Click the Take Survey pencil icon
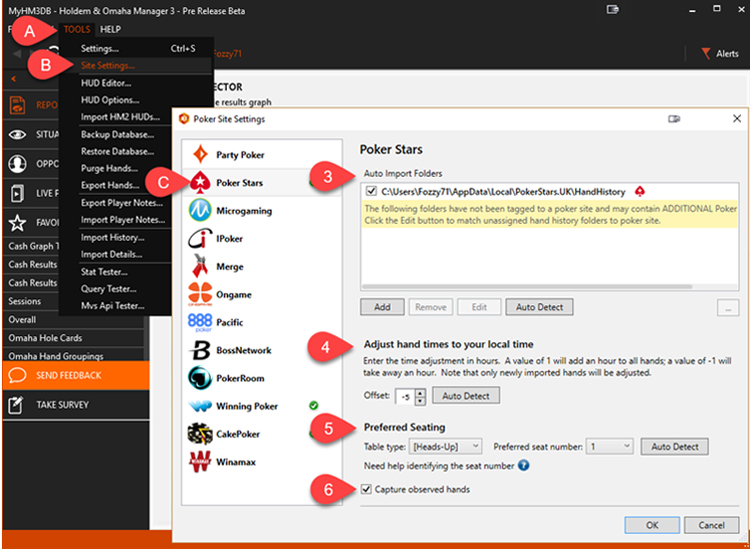Viewport: 750px width, 550px height. click(16, 405)
